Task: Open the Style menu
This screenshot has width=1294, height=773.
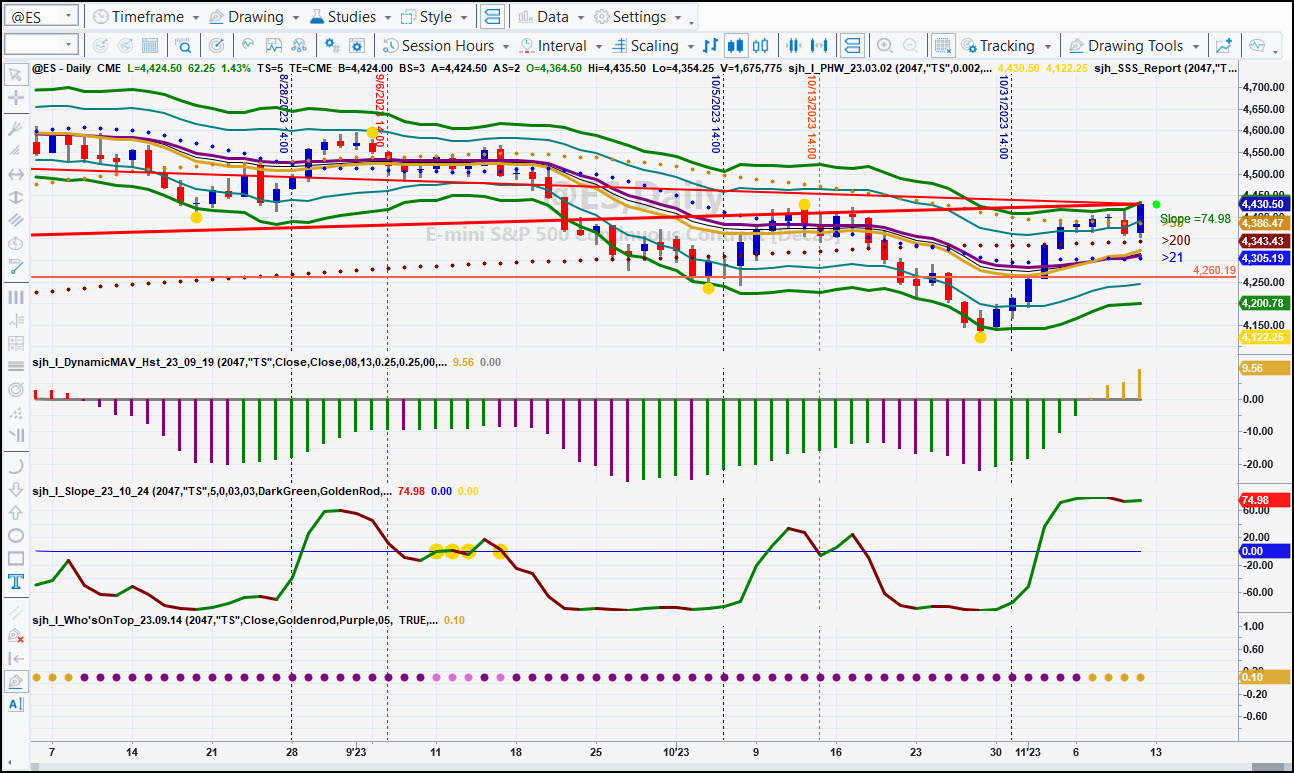Action: point(434,17)
